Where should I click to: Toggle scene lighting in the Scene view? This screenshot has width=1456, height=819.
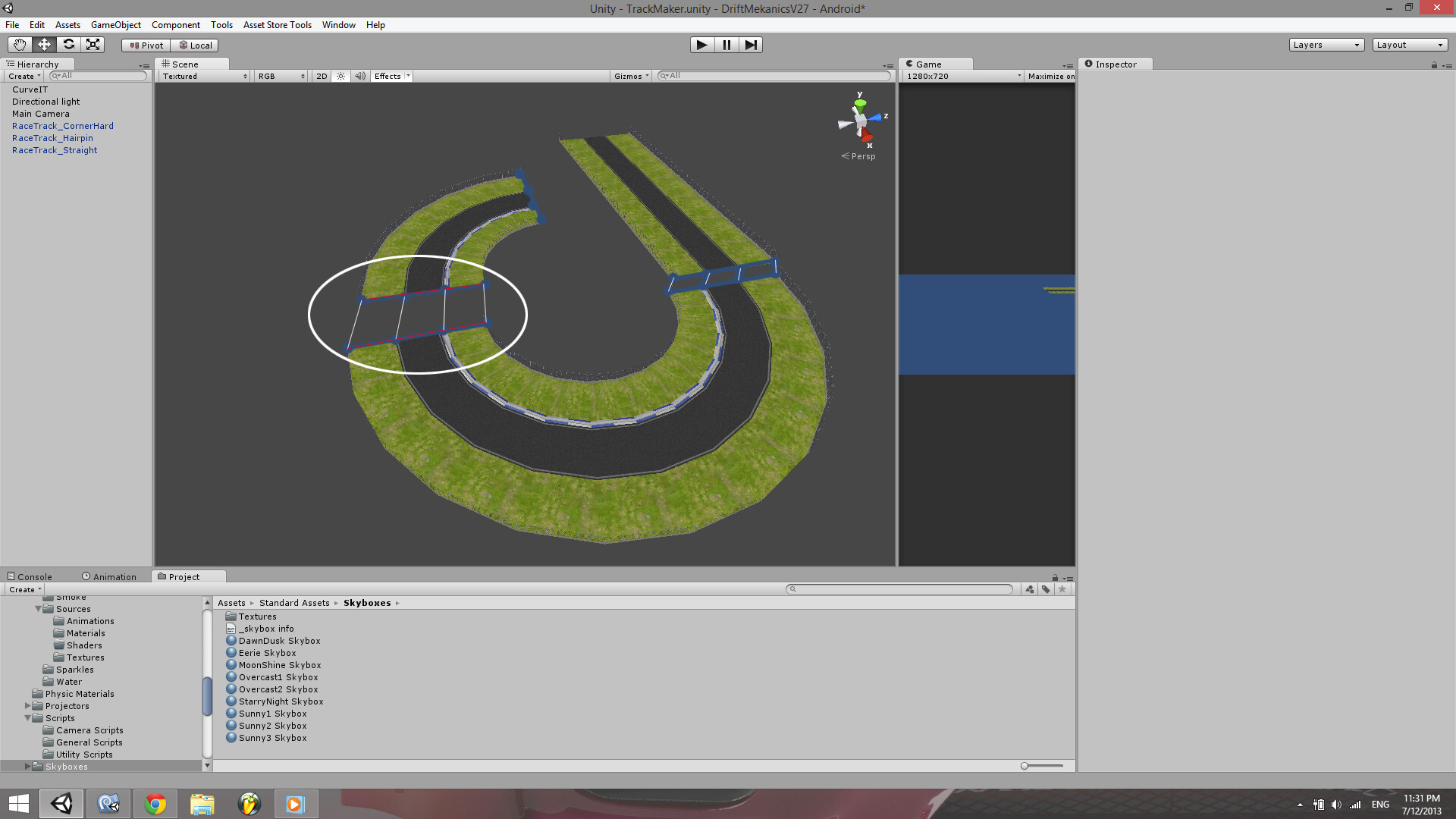tap(340, 76)
